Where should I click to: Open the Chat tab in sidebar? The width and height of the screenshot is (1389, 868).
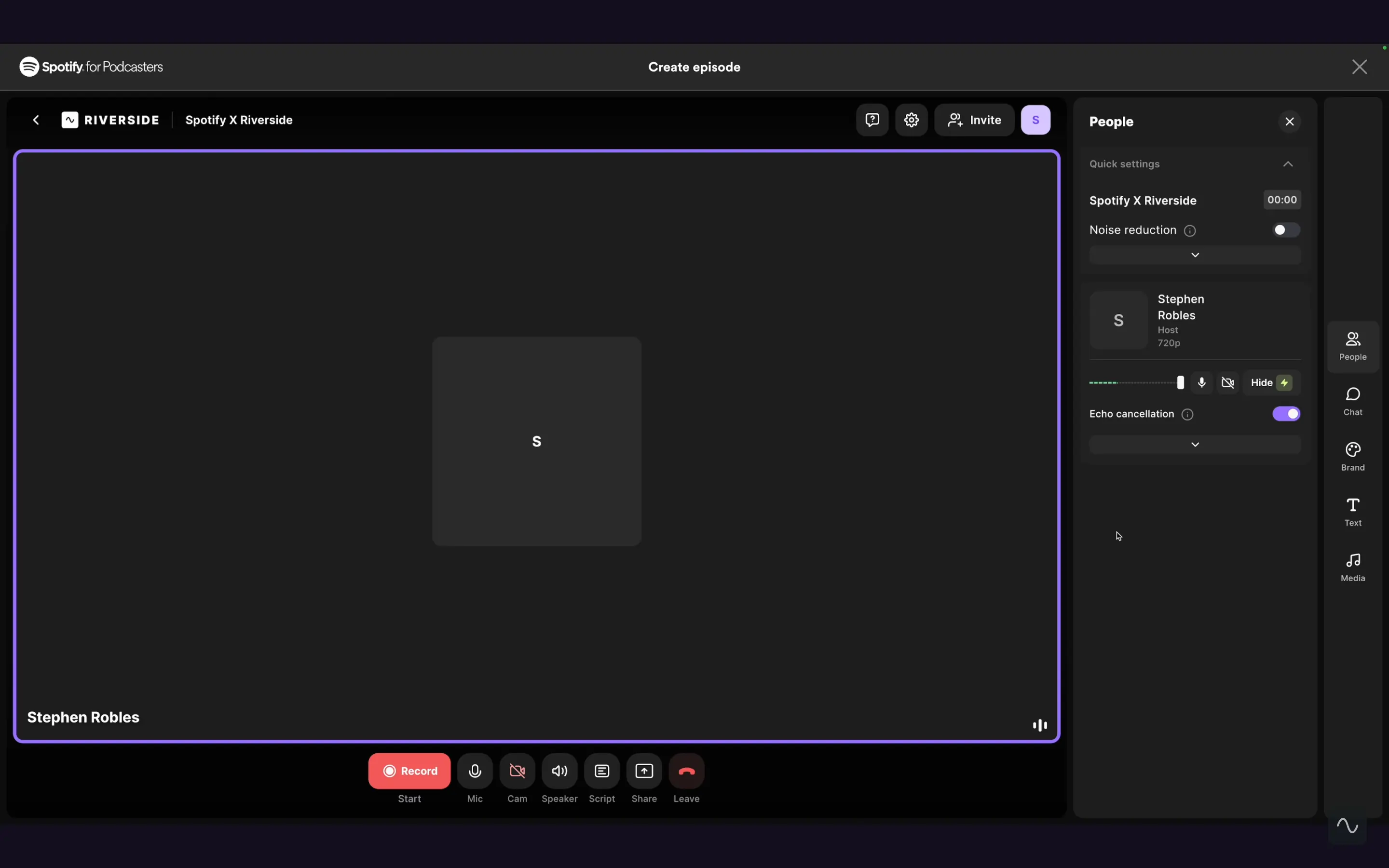(1353, 402)
